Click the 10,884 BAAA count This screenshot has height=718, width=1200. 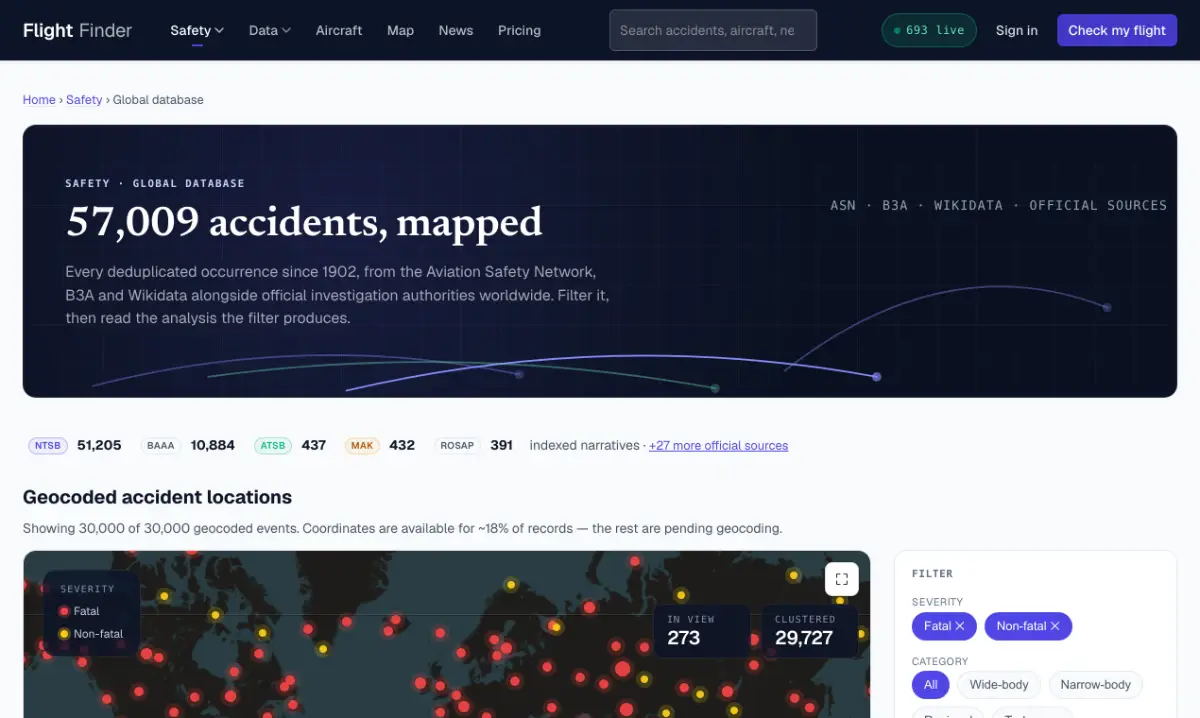[x=213, y=446]
